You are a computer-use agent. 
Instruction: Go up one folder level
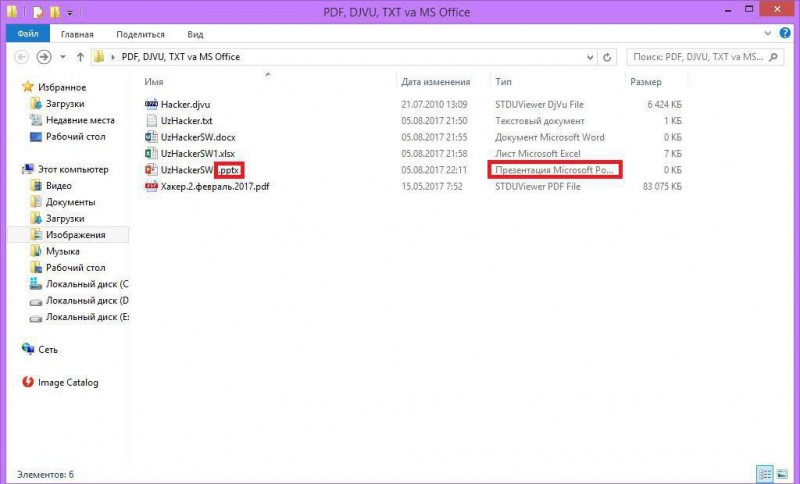point(80,57)
